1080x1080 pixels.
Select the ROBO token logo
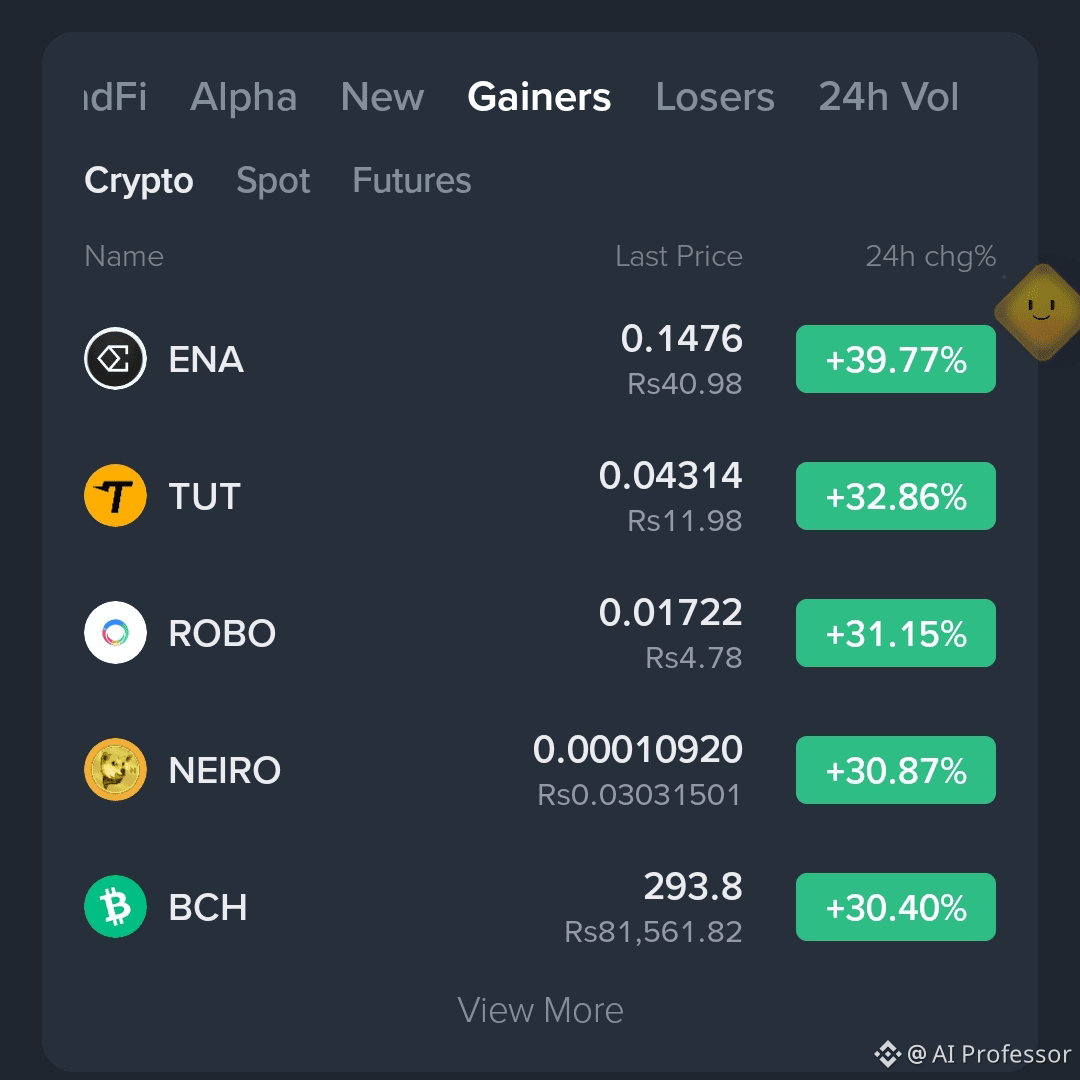115,632
